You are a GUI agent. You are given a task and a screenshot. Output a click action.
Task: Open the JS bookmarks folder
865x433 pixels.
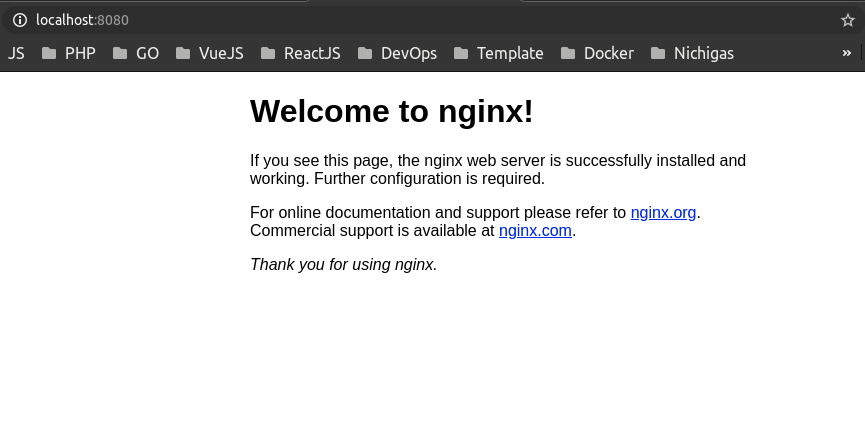click(15, 54)
